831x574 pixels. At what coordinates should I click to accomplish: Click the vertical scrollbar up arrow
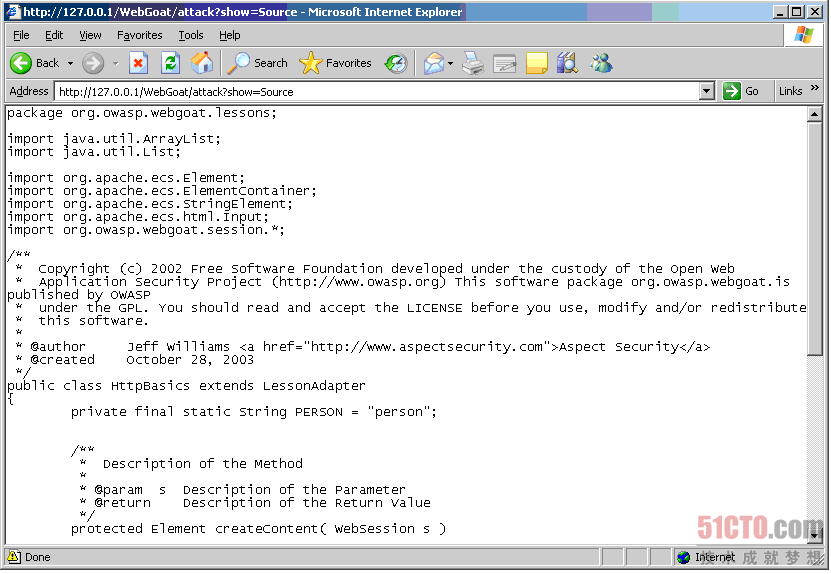click(x=815, y=114)
